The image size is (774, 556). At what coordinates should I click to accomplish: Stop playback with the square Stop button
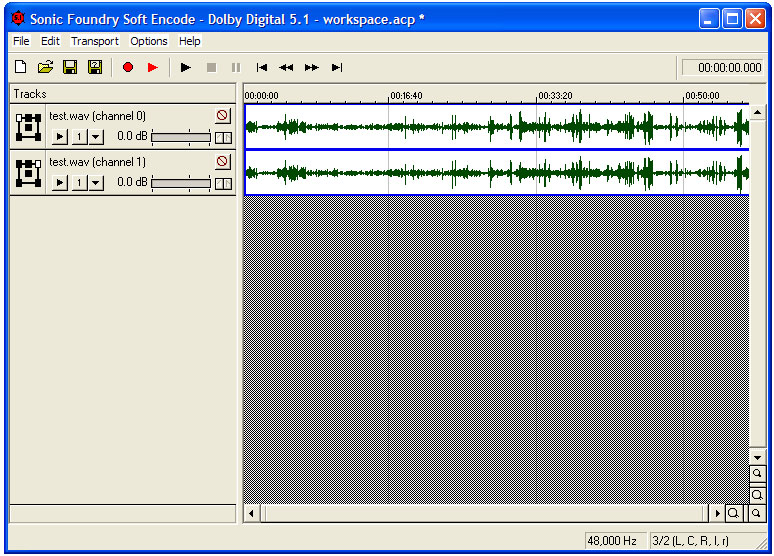[211, 67]
